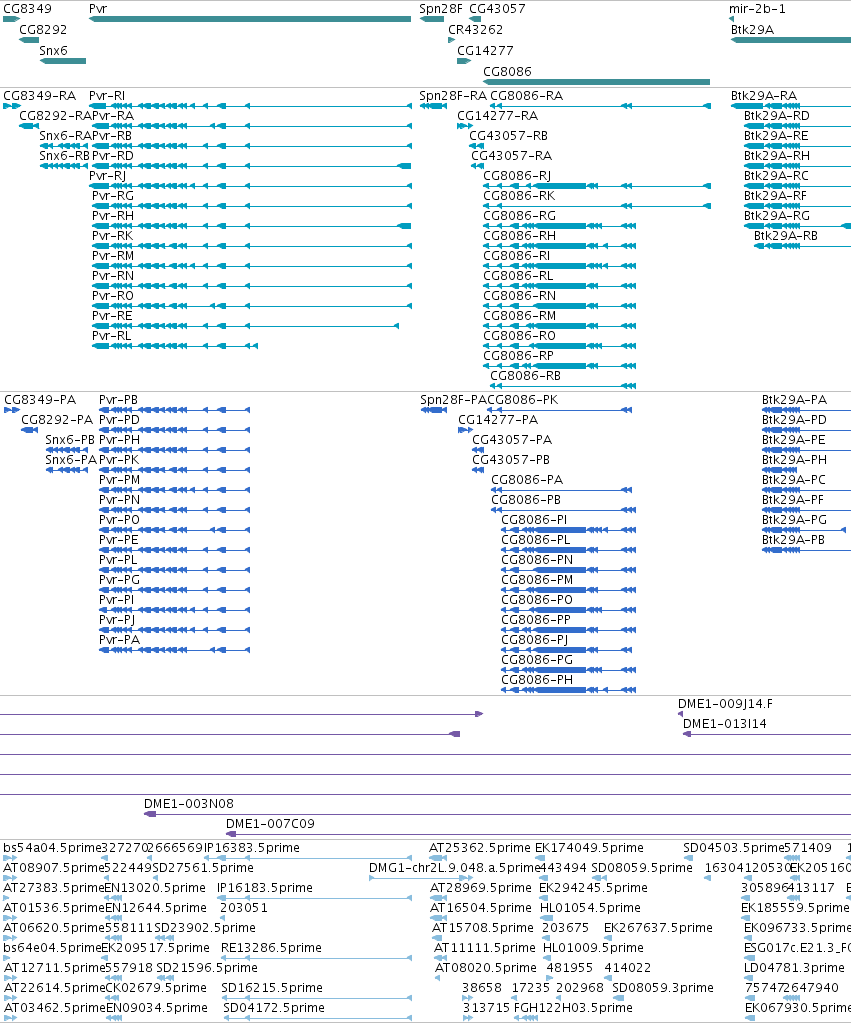Click the Snx6 gene label
The width and height of the screenshot is (851, 1023).
click(x=54, y=51)
